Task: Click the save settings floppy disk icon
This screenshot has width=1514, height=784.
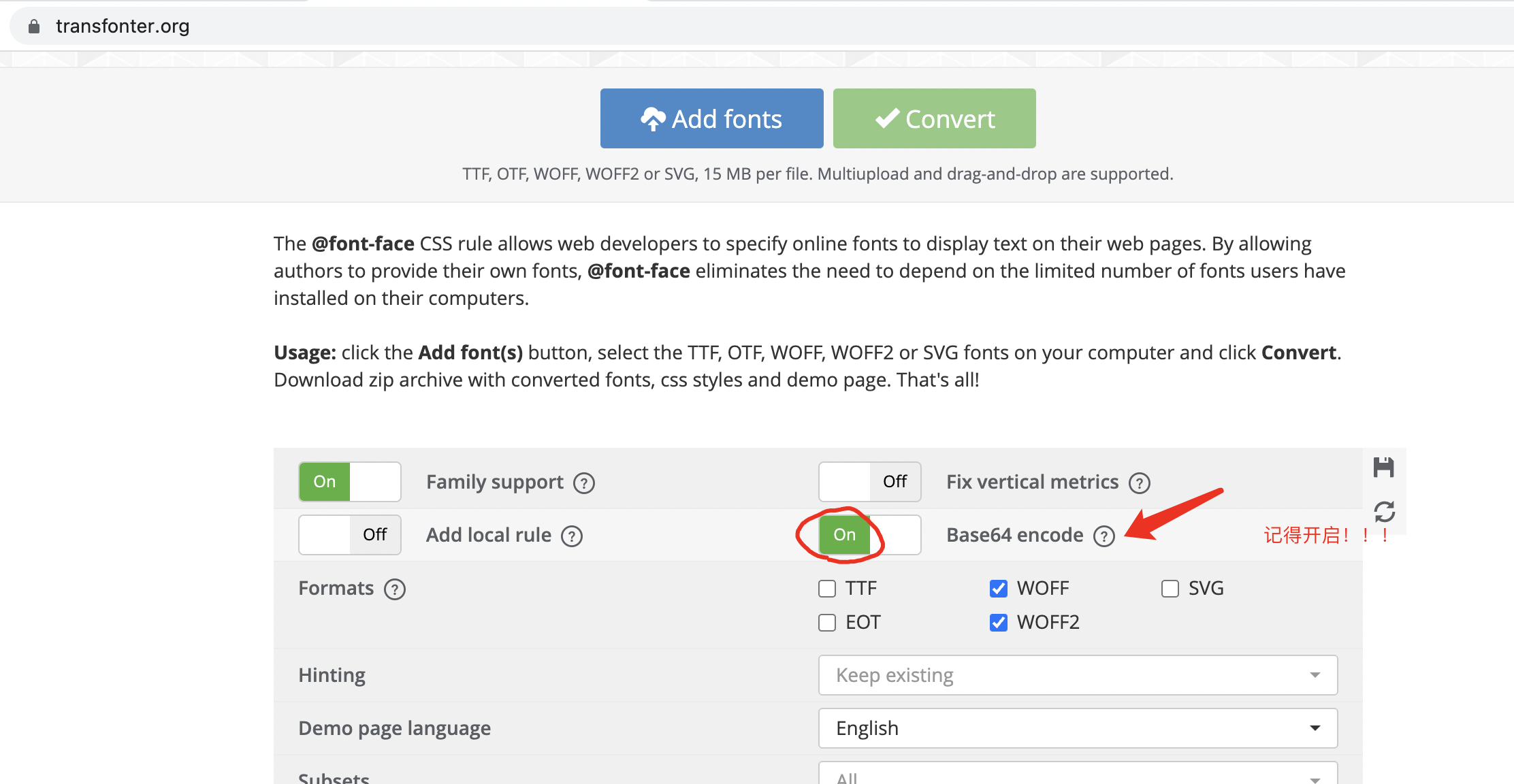Action: point(1383,468)
